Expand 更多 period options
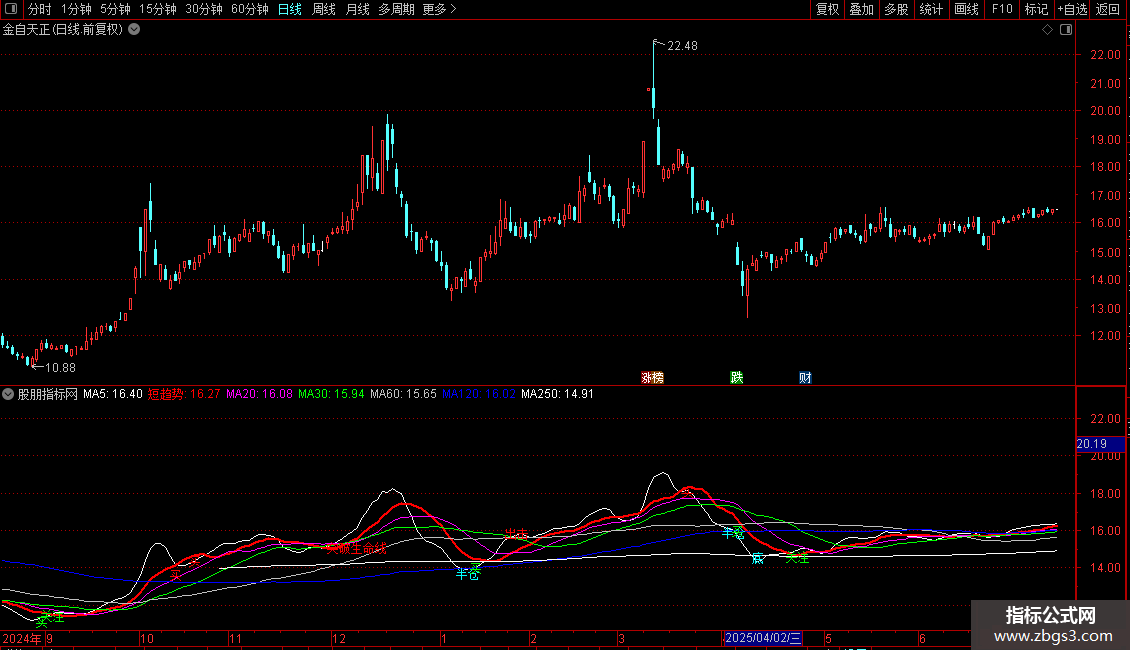This screenshot has height=650, width=1130. 439,9
